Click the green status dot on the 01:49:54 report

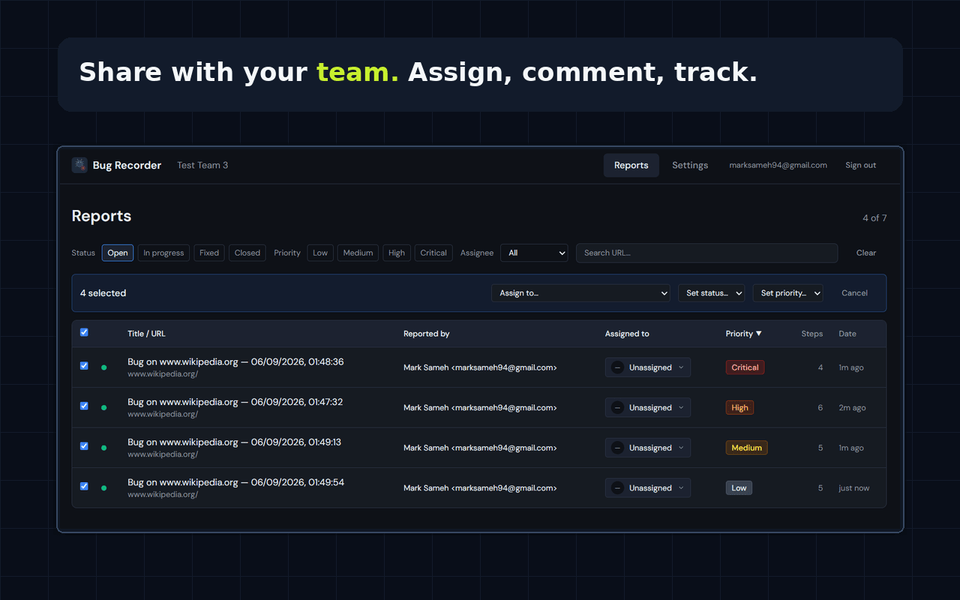(104, 488)
